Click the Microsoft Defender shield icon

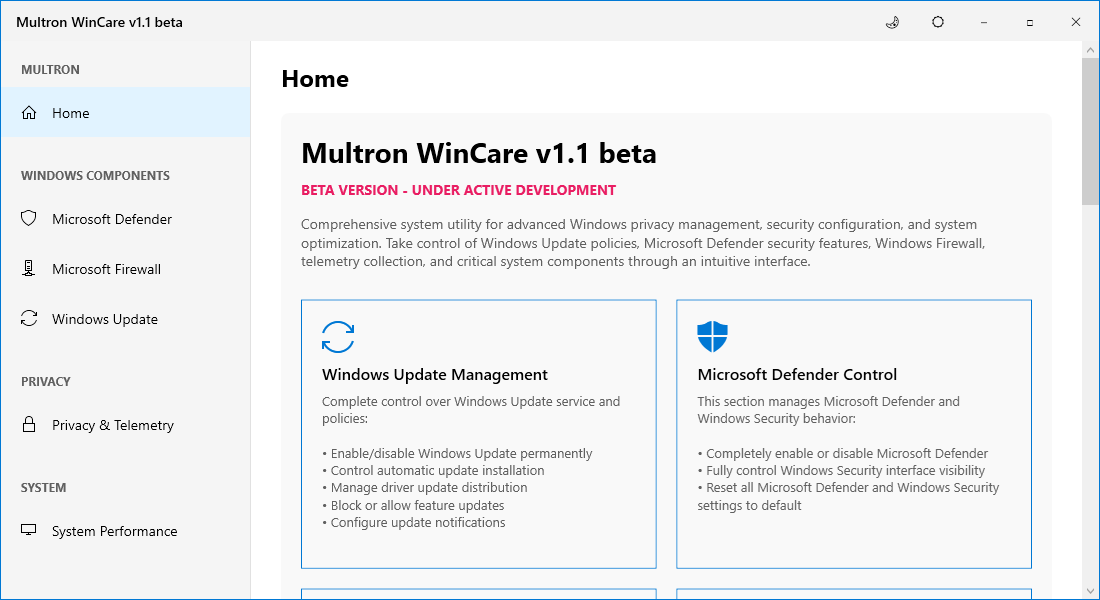29,218
